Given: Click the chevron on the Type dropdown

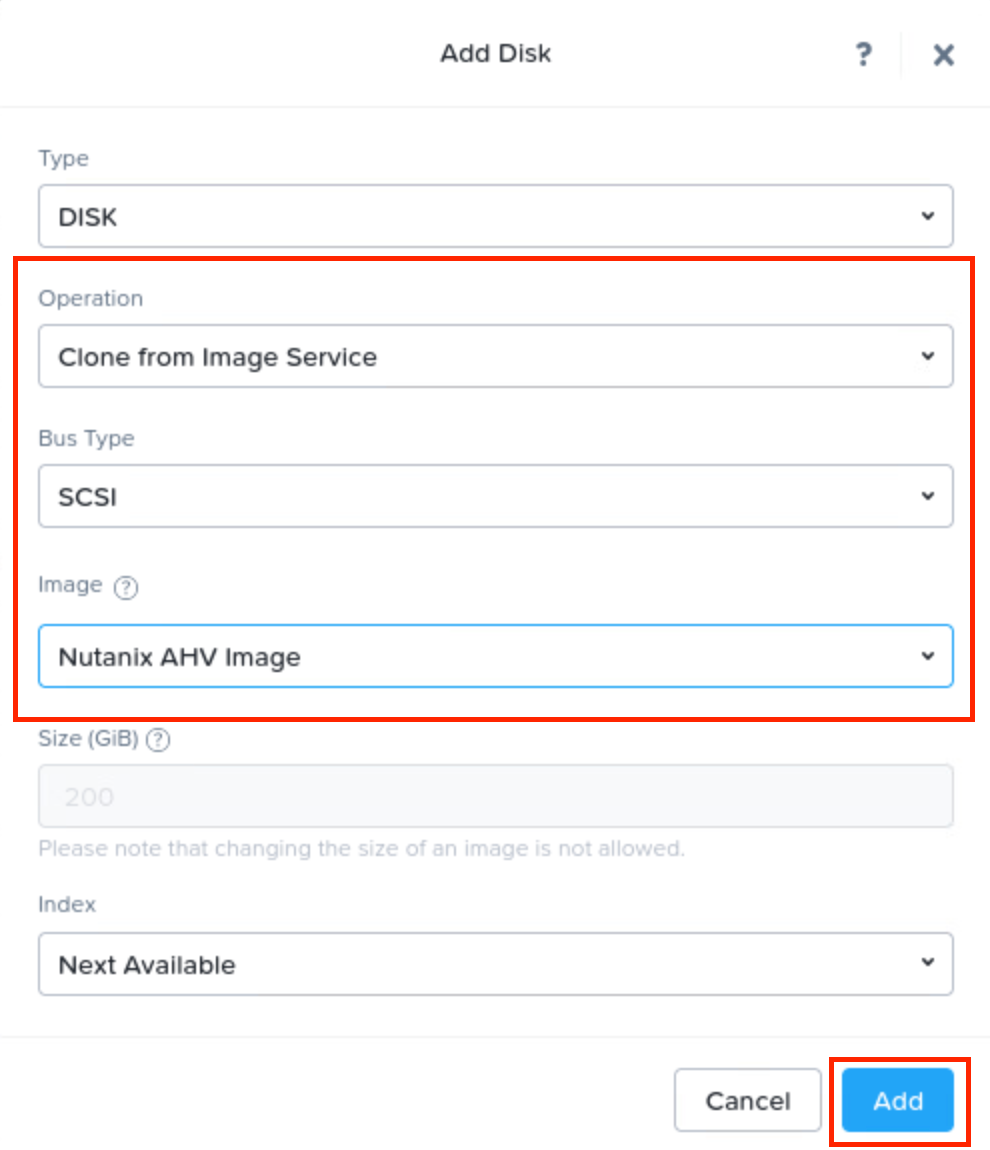Looking at the screenshot, I should coord(928,216).
